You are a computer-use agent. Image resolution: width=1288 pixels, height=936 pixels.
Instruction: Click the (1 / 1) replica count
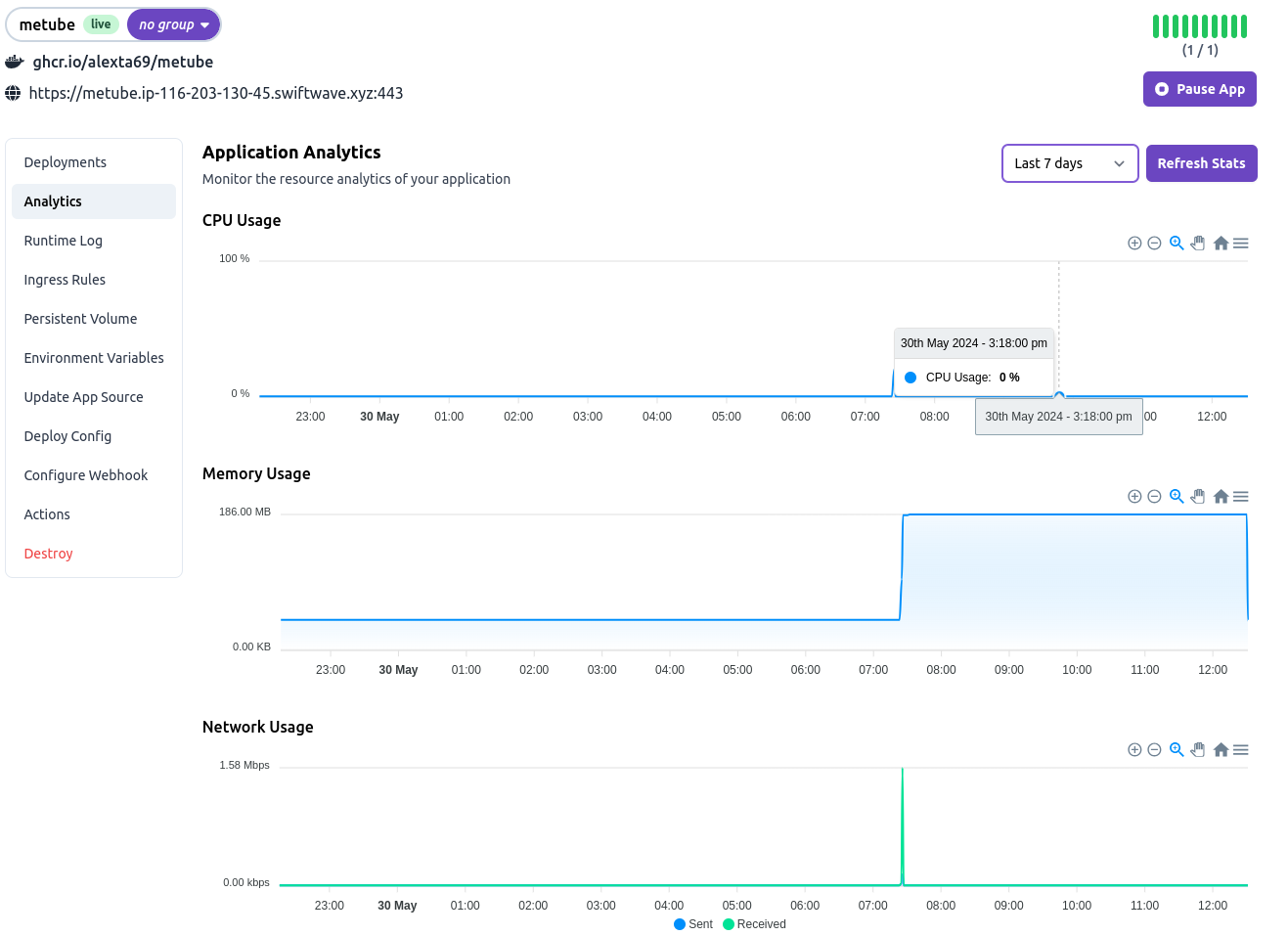pos(1200,50)
